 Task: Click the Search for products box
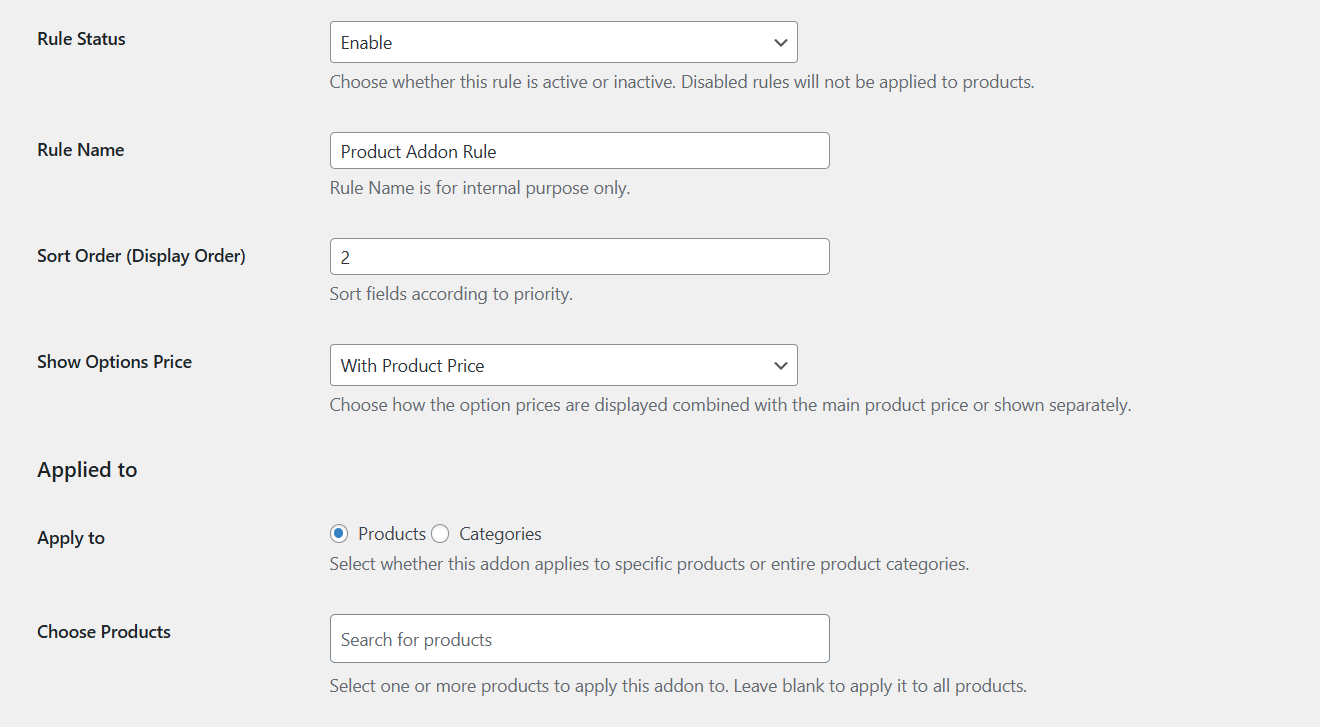tap(579, 639)
